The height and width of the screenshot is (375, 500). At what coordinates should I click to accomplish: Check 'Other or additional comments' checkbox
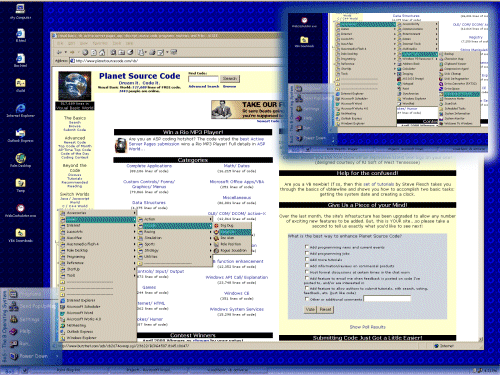(x=307, y=299)
